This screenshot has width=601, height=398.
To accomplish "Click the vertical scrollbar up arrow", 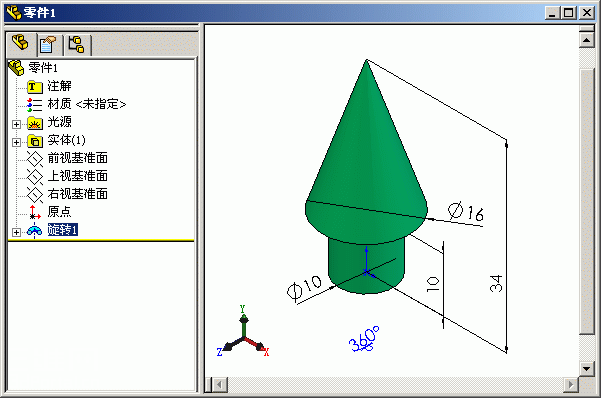I will 587,40.
